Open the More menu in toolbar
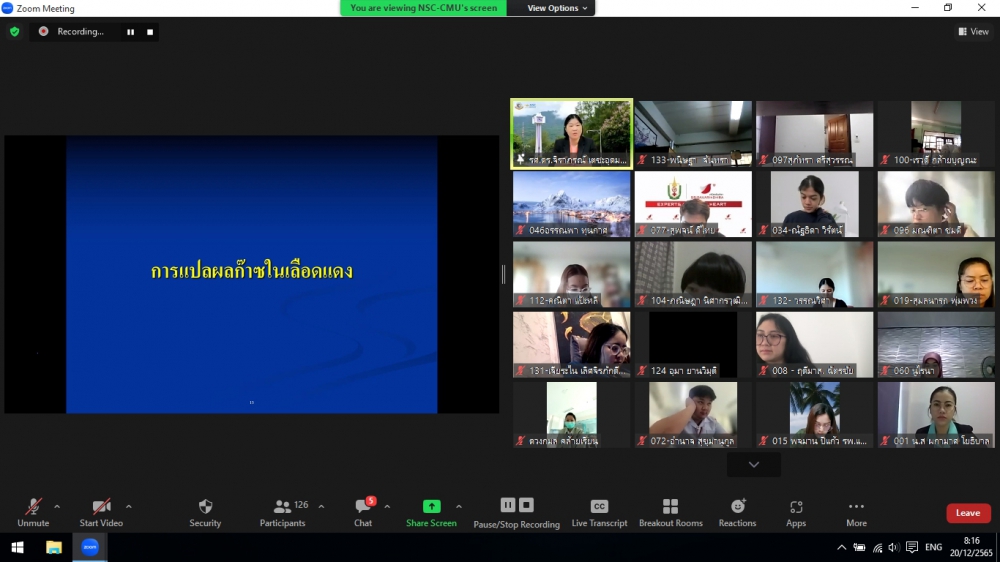Viewport: 1000px width, 562px height. pyautogui.click(x=856, y=507)
